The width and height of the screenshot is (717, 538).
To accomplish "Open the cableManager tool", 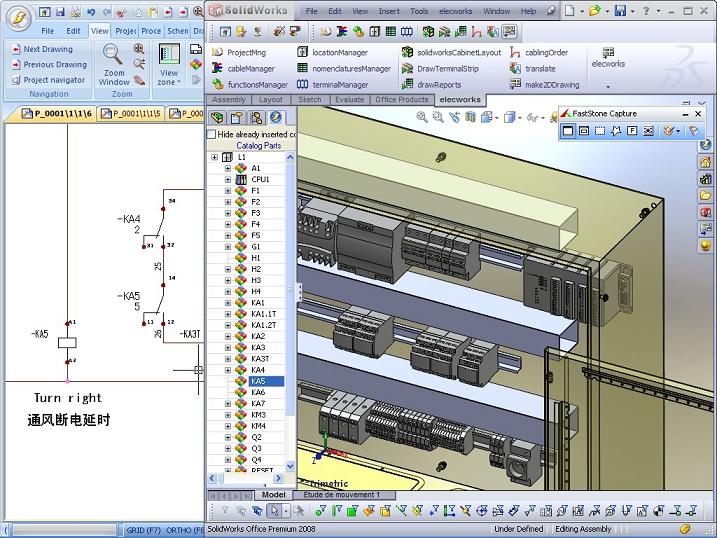I will [x=243, y=69].
